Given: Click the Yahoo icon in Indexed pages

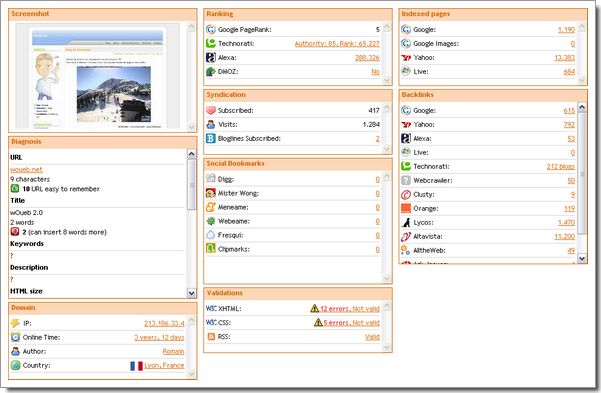Looking at the screenshot, I should 406,58.
